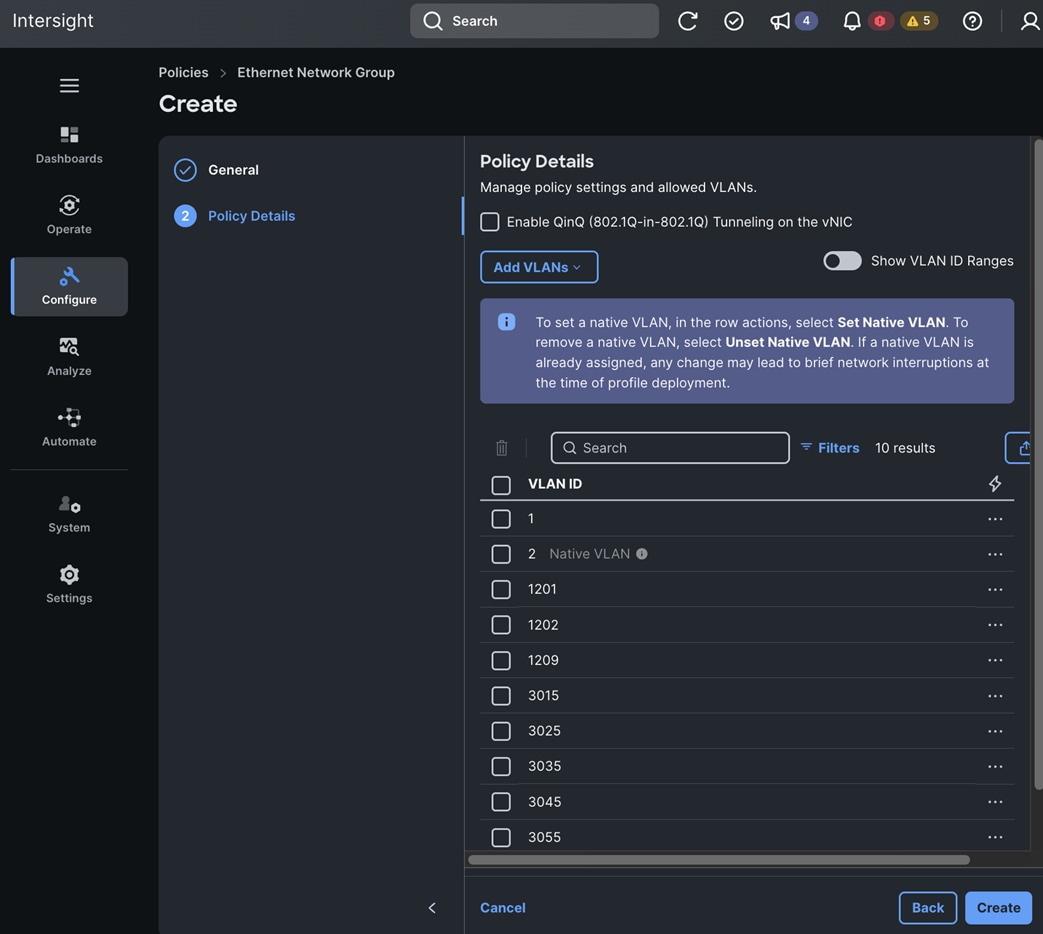Go to the Operate section
1043x934 pixels.
[69, 215]
